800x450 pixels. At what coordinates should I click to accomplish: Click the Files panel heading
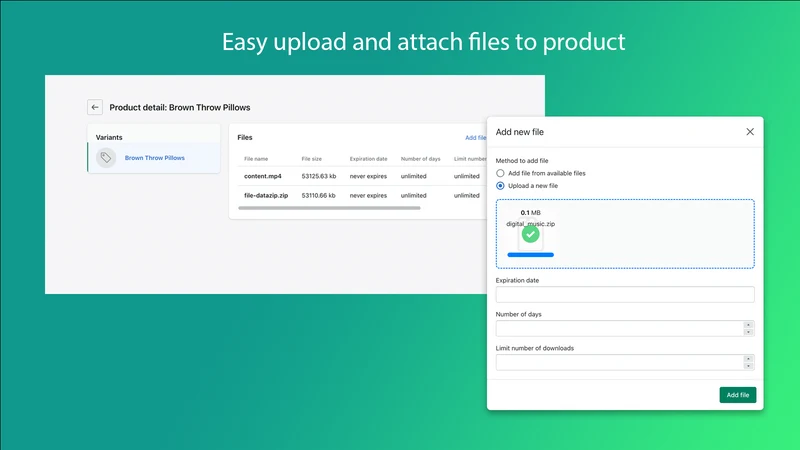pos(245,137)
